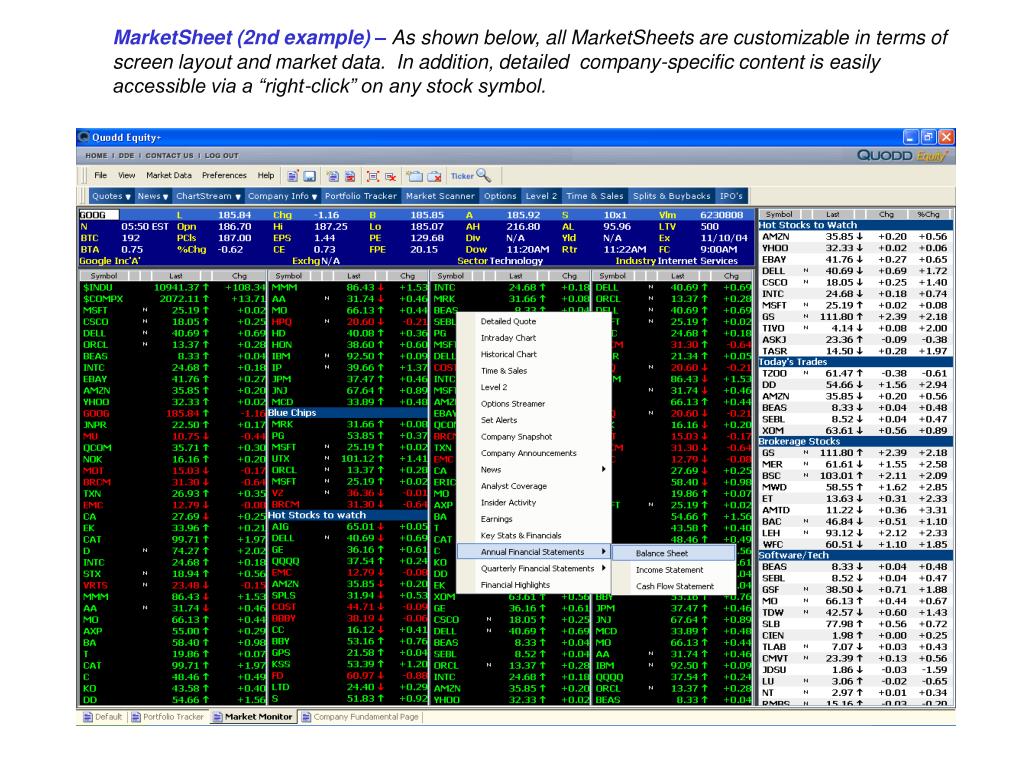Click the delete folder icon with red X
This screenshot has width=1024, height=768.
pyautogui.click(x=434, y=176)
